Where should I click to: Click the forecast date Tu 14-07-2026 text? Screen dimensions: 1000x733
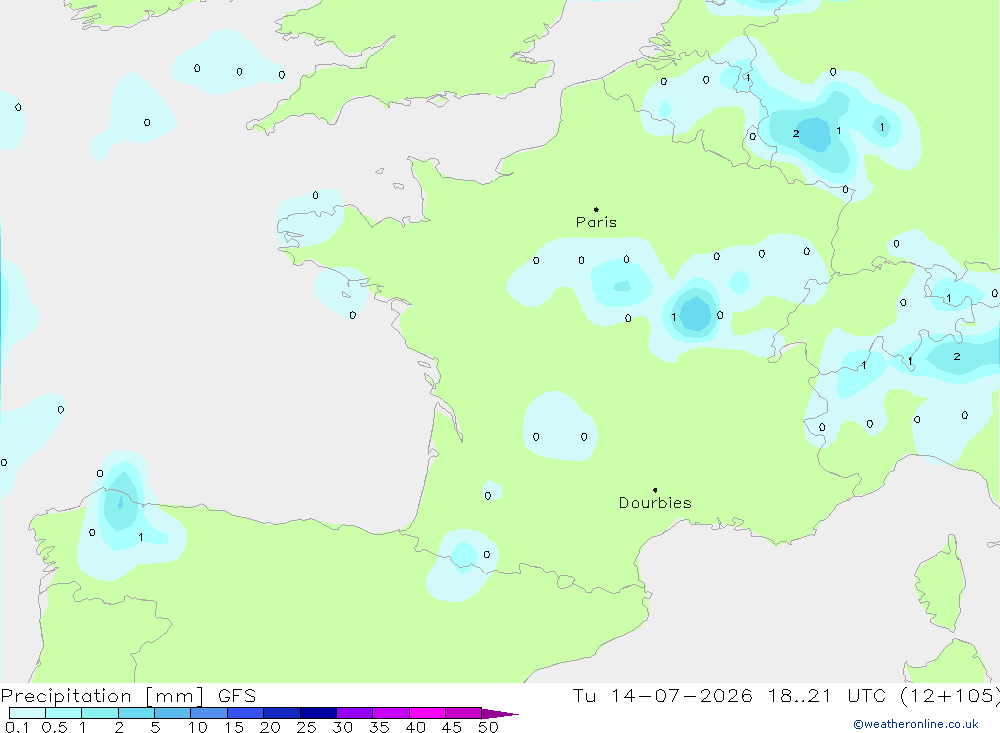pyautogui.click(x=662, y=696)
